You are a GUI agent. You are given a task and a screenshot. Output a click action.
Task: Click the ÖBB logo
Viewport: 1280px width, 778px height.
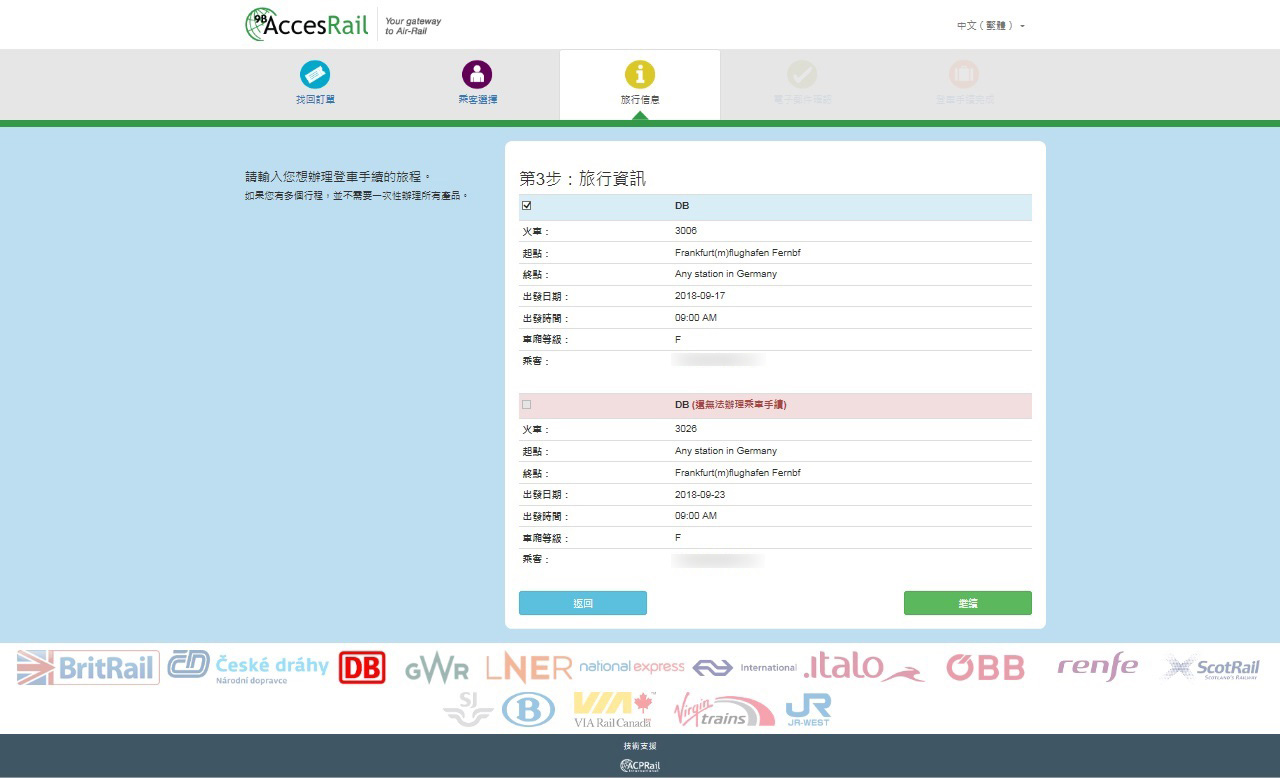(985, 667)
